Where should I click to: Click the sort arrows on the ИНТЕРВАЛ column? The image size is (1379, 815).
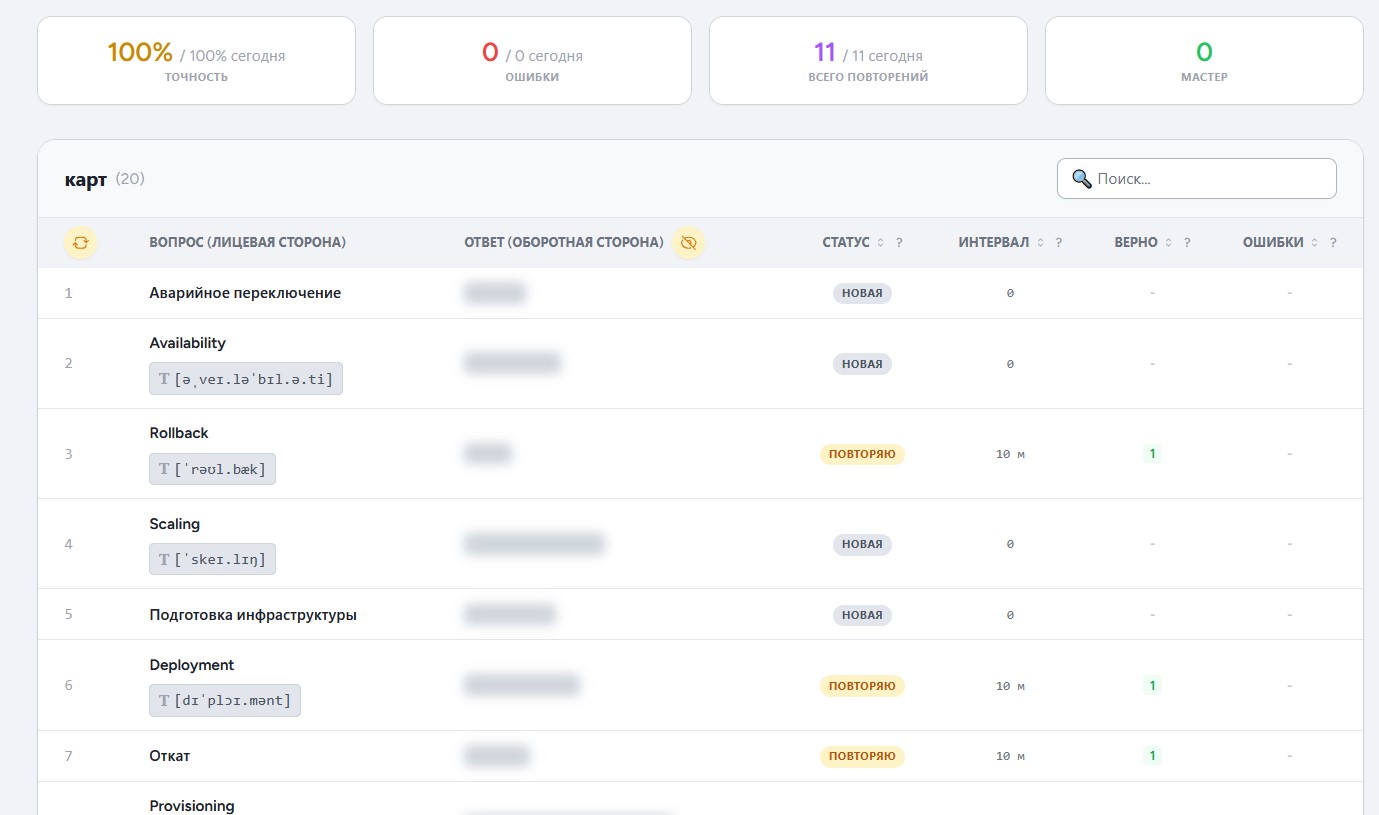1042,242
